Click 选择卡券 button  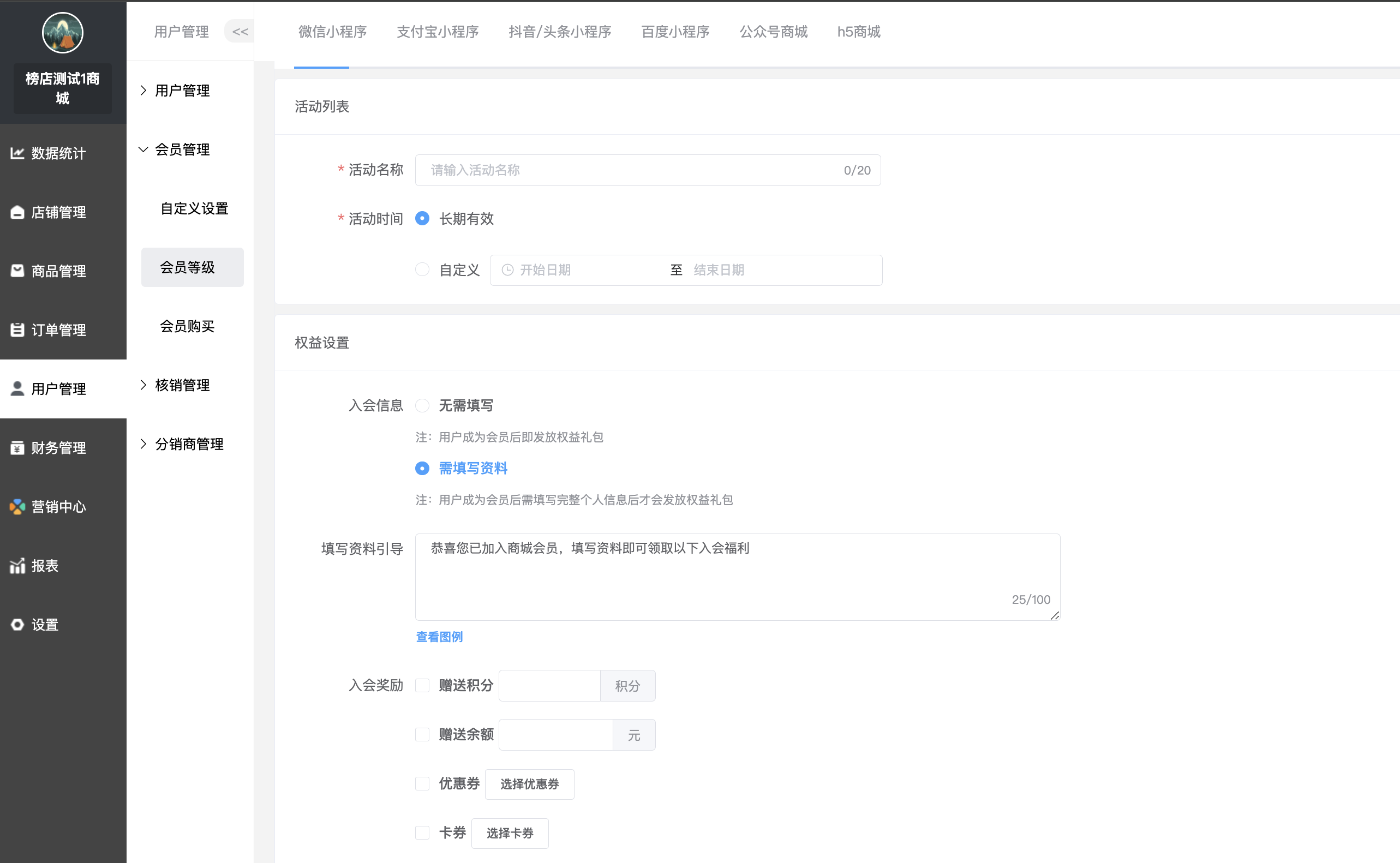click(x=510, y=833)
